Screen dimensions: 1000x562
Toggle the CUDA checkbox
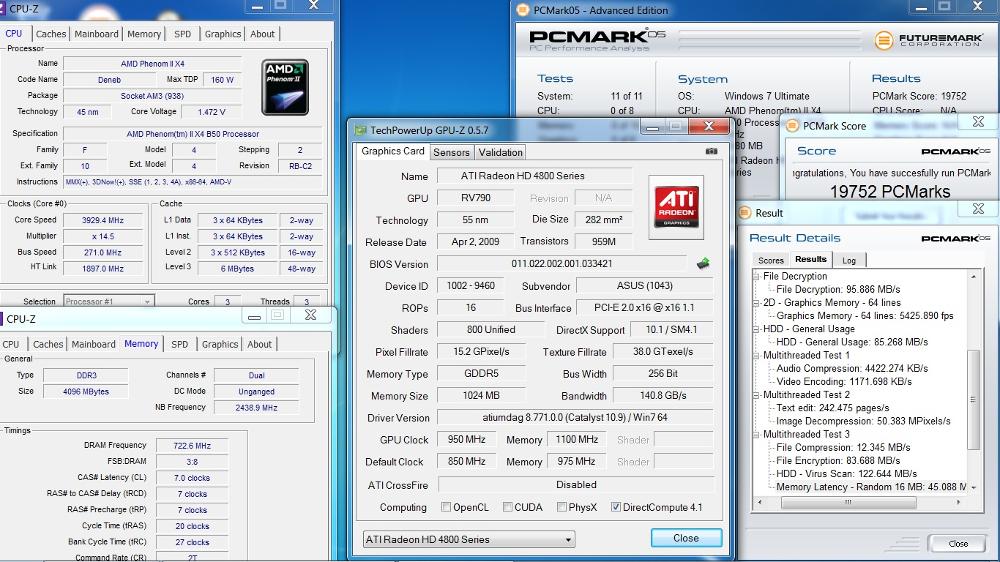pyautogui.click(x=508, y=507)
